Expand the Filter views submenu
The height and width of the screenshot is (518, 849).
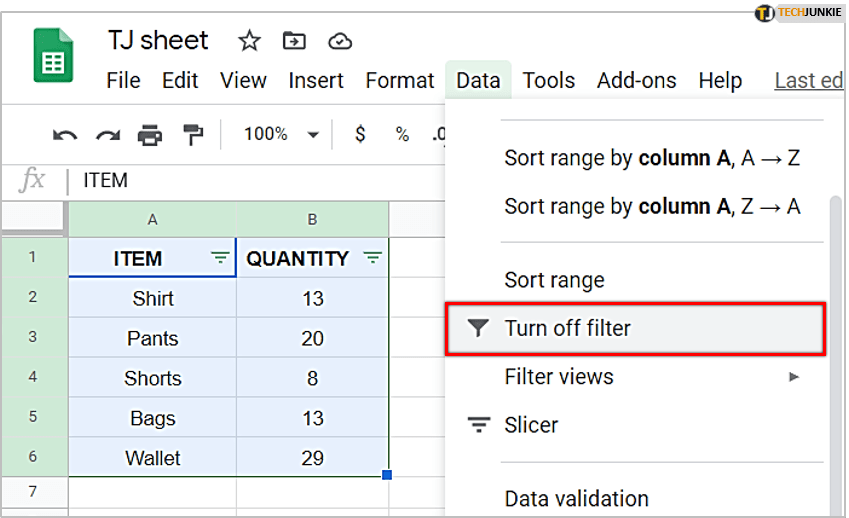(793, 377)
